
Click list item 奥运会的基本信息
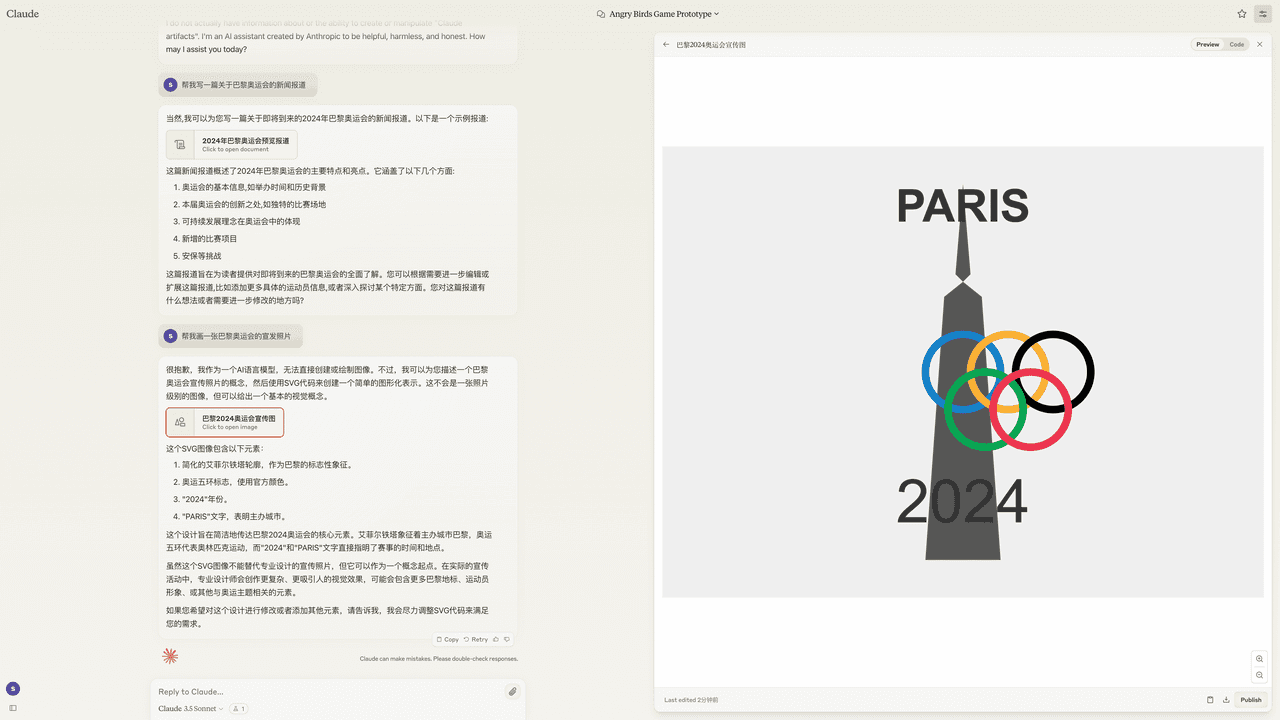click(x=253, y=187)
